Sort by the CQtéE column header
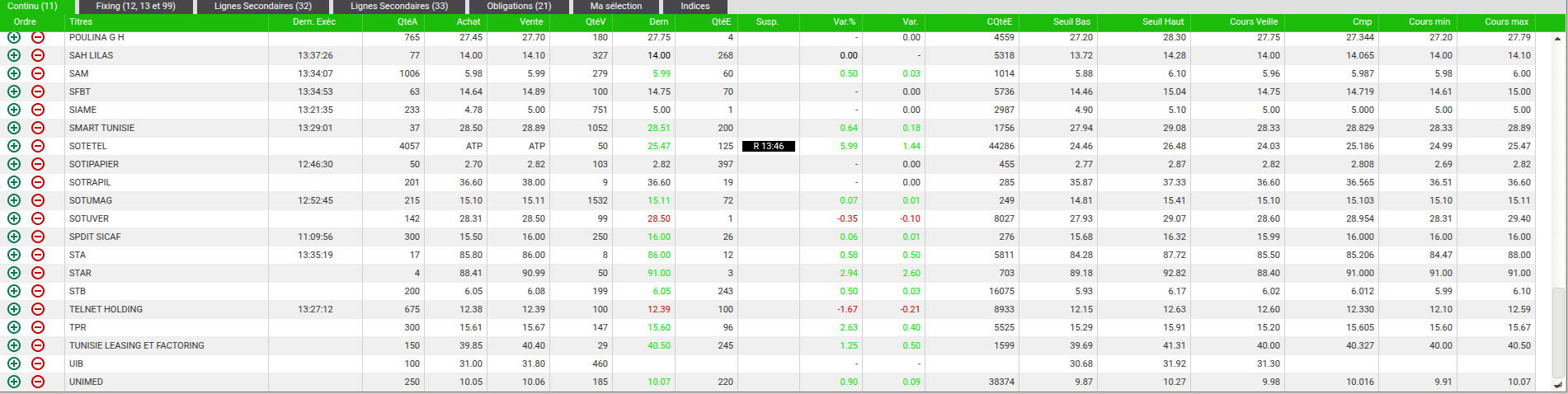1568x394 pixels. [972, 21]
